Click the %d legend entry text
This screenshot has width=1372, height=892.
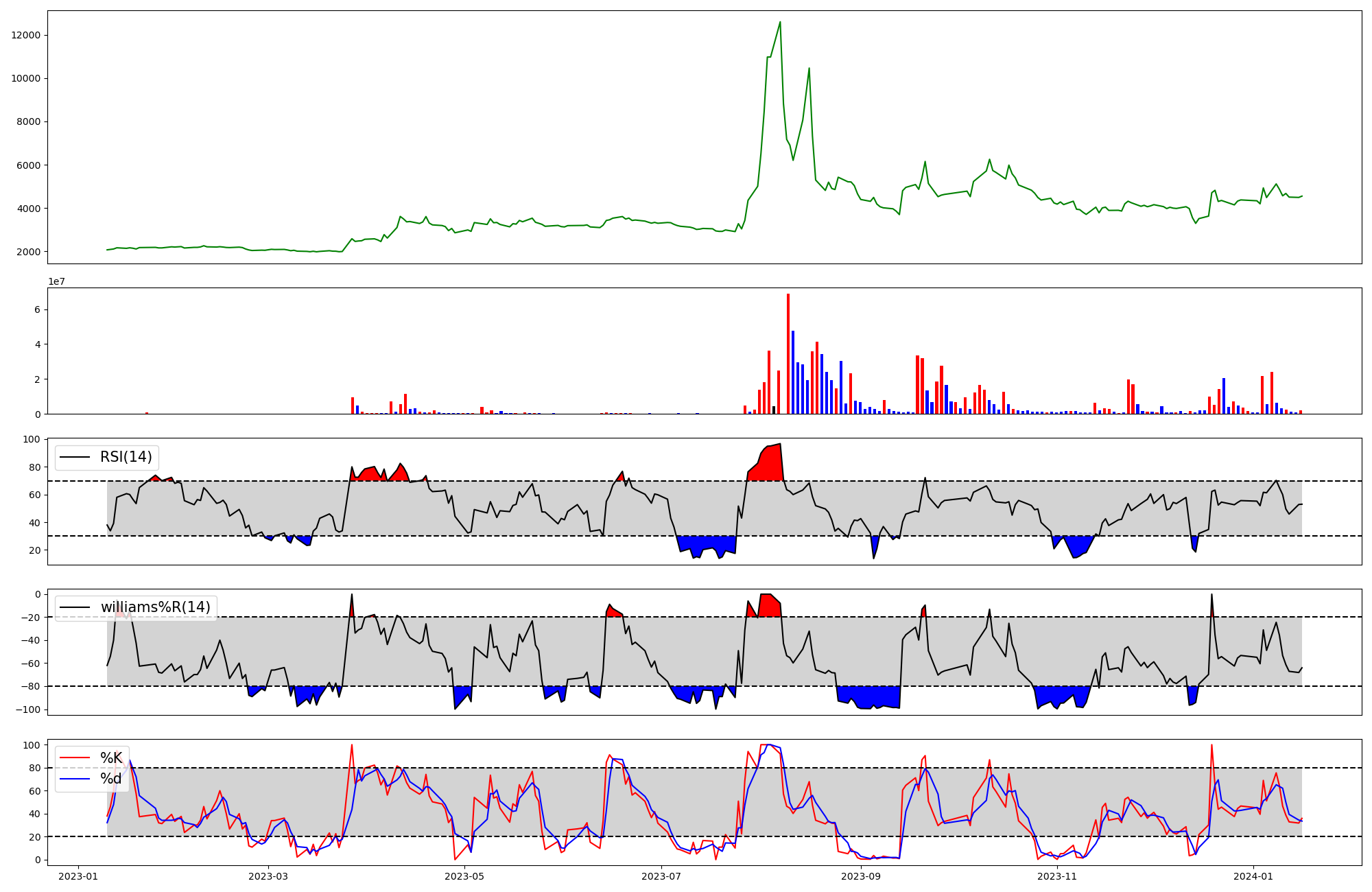(x=111, y=779)
